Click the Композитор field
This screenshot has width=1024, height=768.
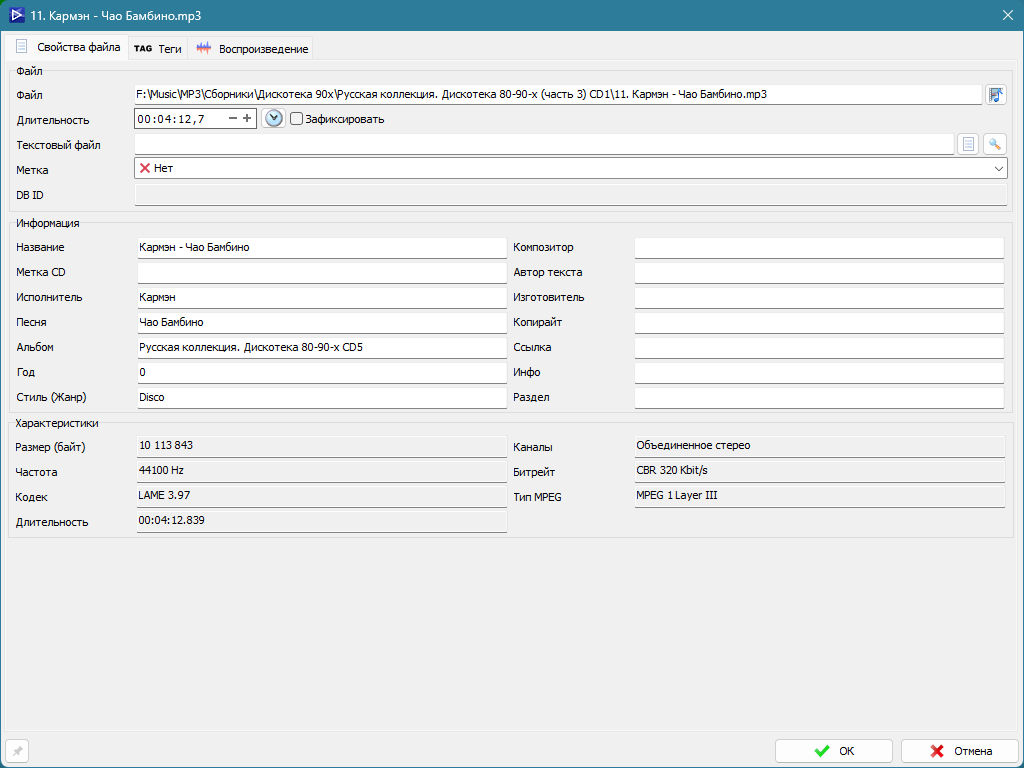[x=819, y=248]
